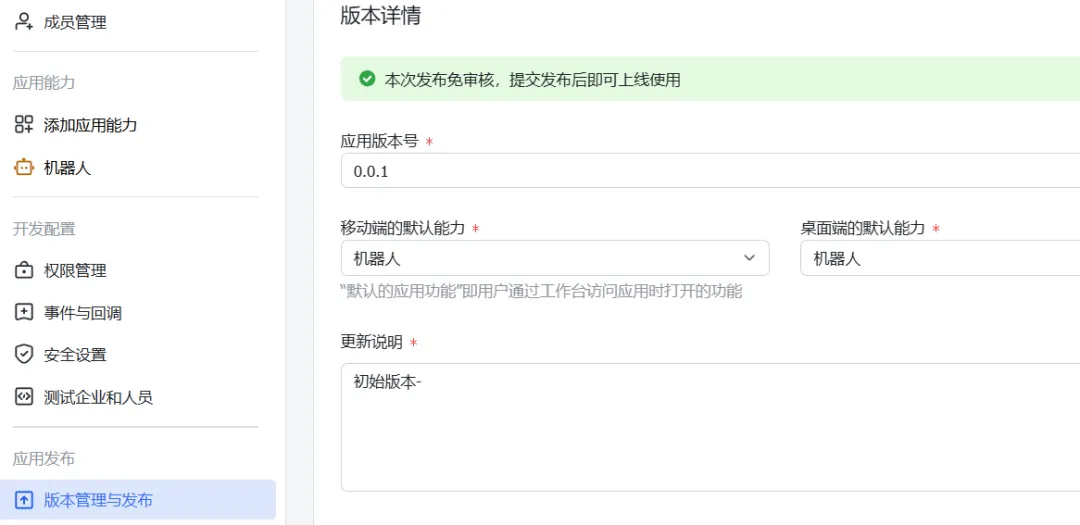Open 移动端的默认能力 dropdown
Screen dimensions: 1080x525
pos(555,258)
